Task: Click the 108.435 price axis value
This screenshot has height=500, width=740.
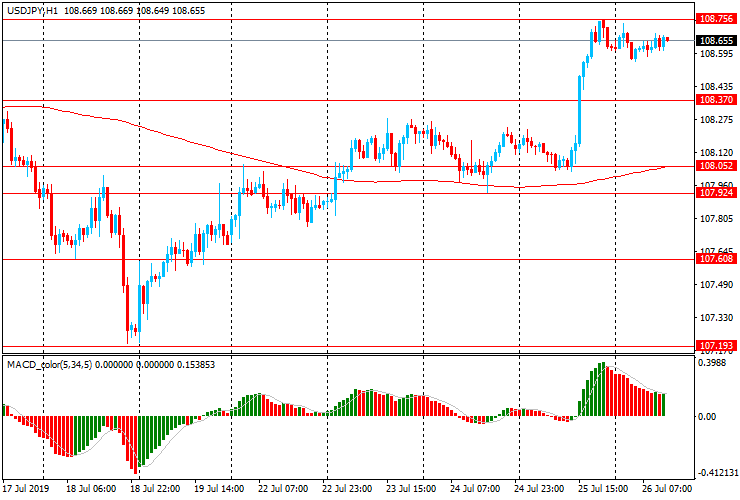Action: (716, 87)
